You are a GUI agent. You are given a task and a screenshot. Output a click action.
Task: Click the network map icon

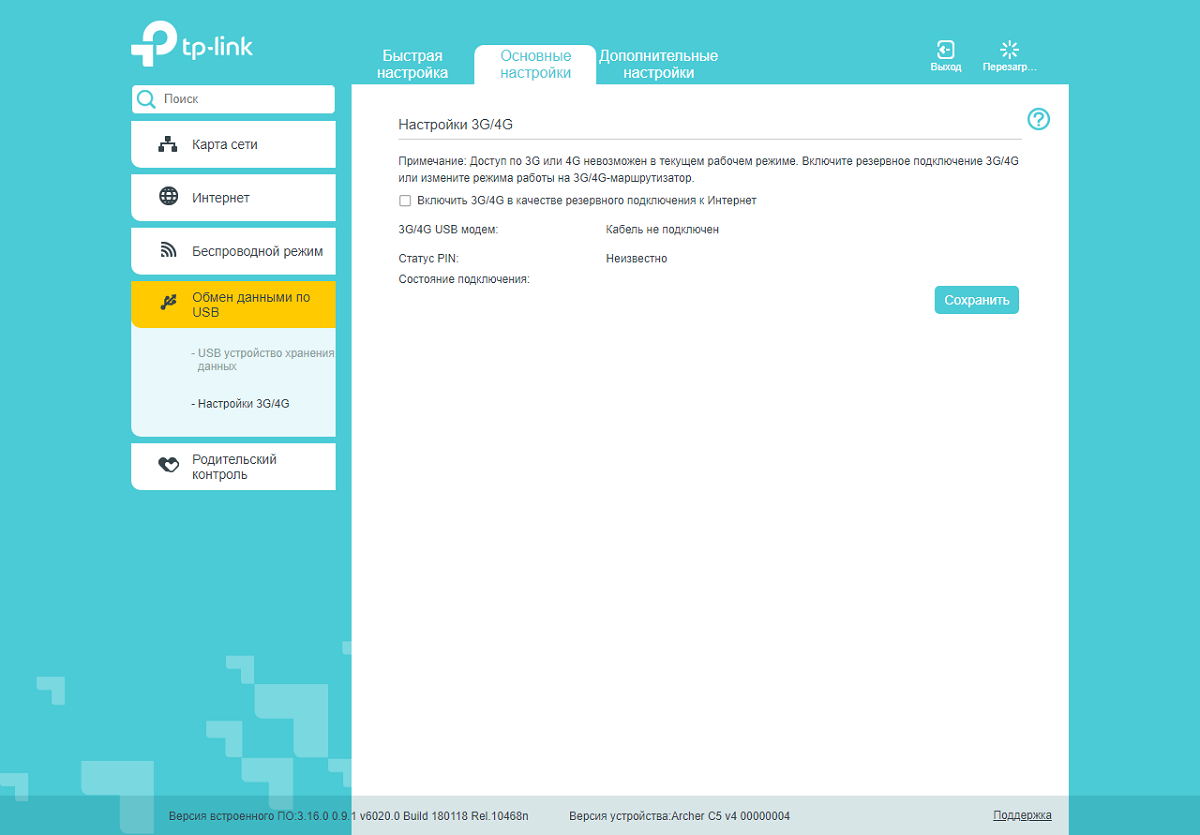pyautogui.click(x=168, y=145)
